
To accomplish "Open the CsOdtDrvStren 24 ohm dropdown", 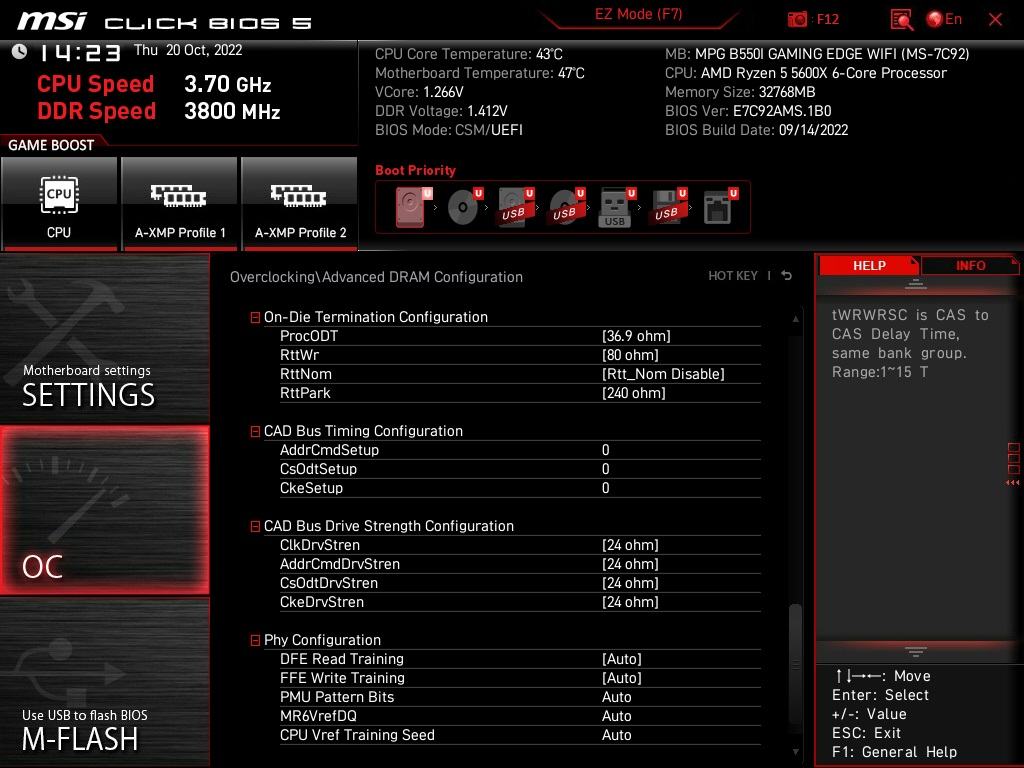I will coord(630,583).
